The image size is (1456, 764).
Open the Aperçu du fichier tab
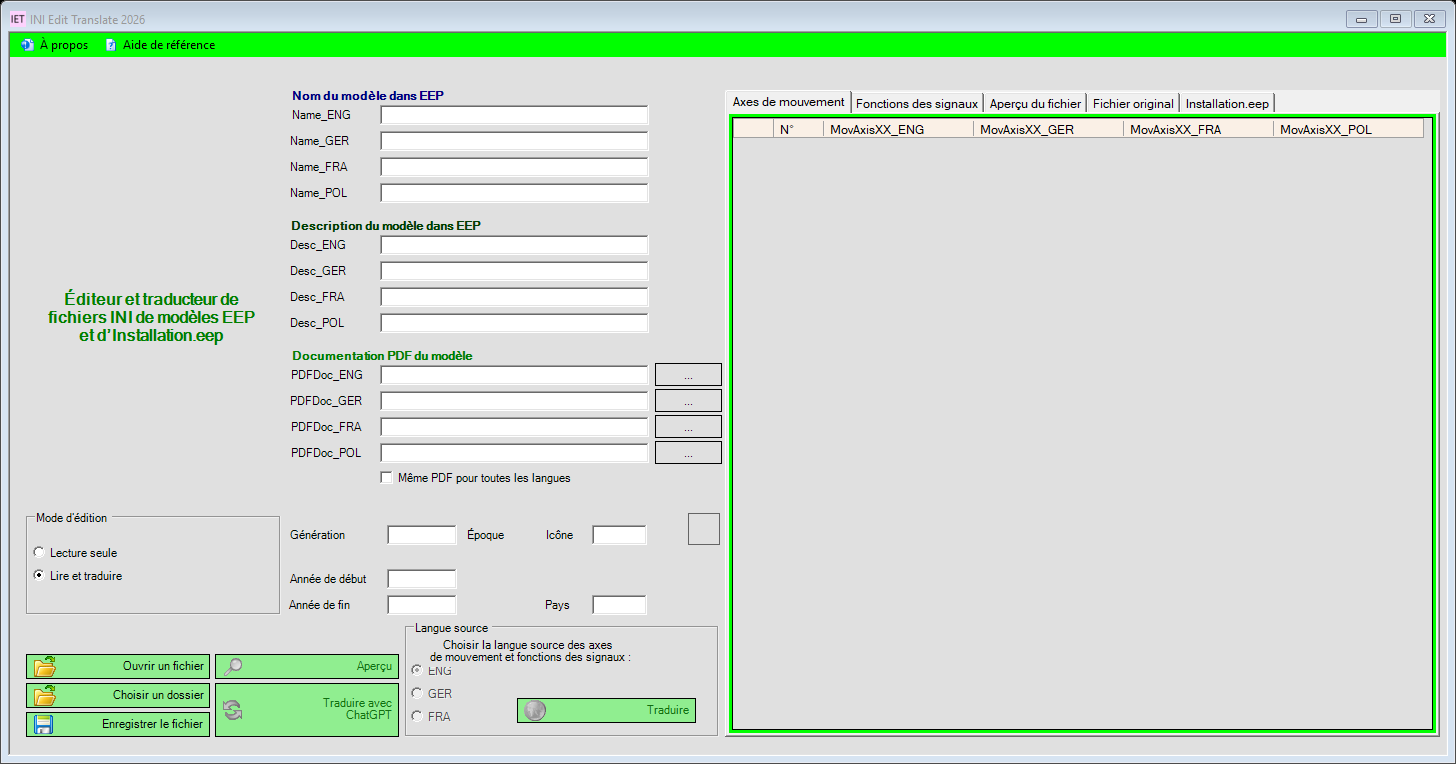coord(1035,103)
